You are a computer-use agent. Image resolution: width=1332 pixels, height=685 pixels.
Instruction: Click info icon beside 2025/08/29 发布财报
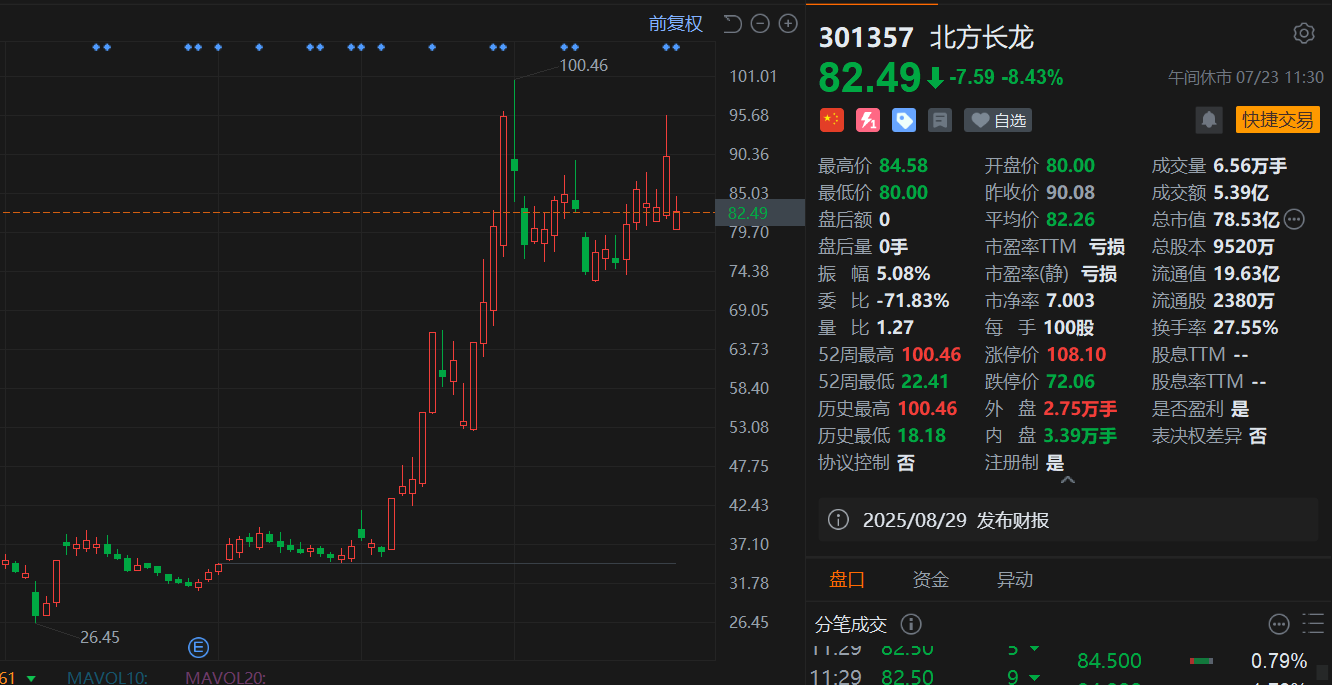(839, 520)
